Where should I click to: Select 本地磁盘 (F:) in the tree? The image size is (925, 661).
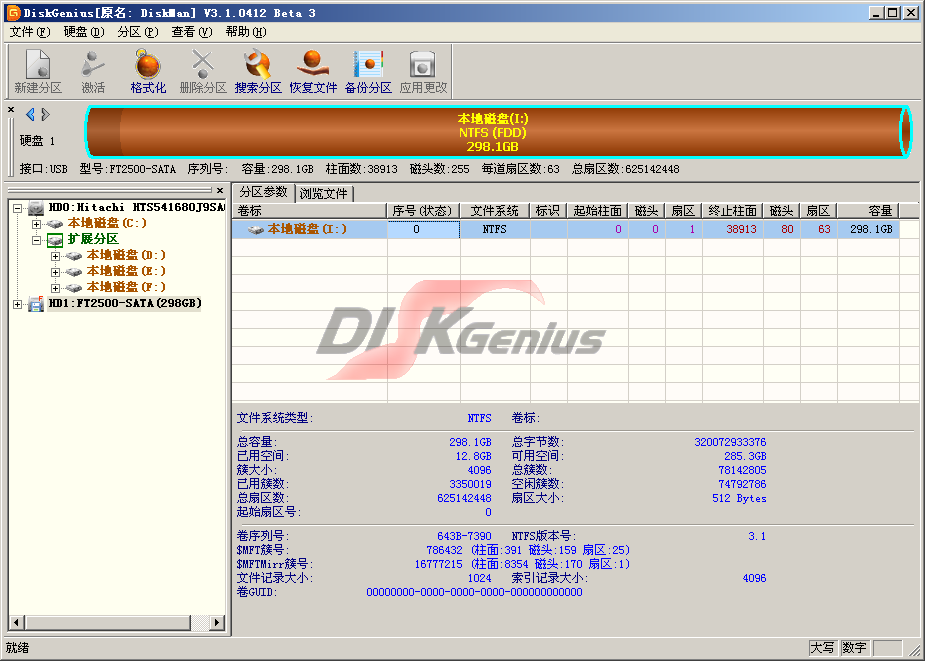coord(126,287)
